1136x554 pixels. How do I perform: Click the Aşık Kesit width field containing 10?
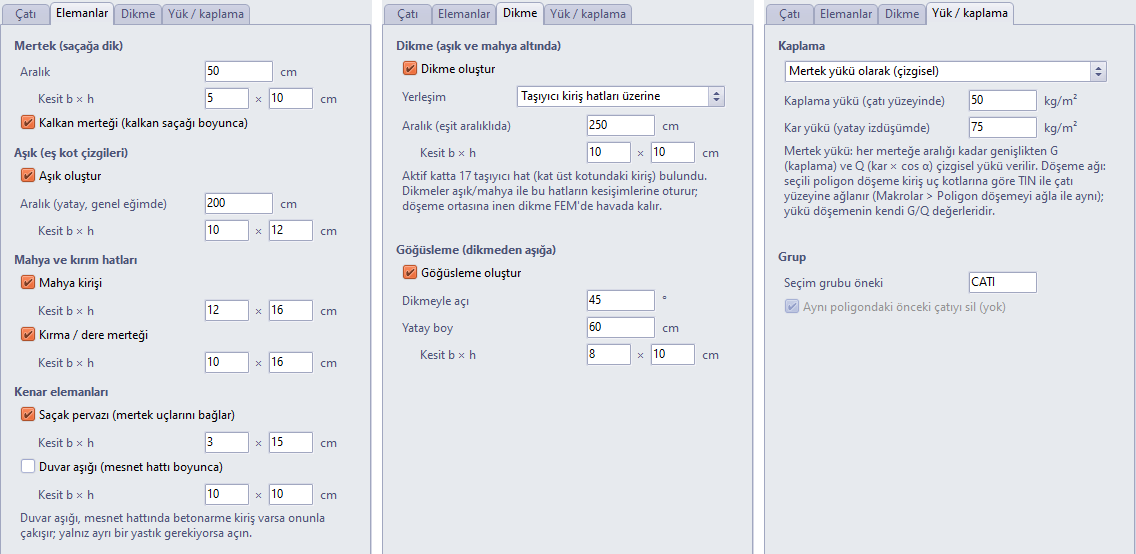(227, 230)
